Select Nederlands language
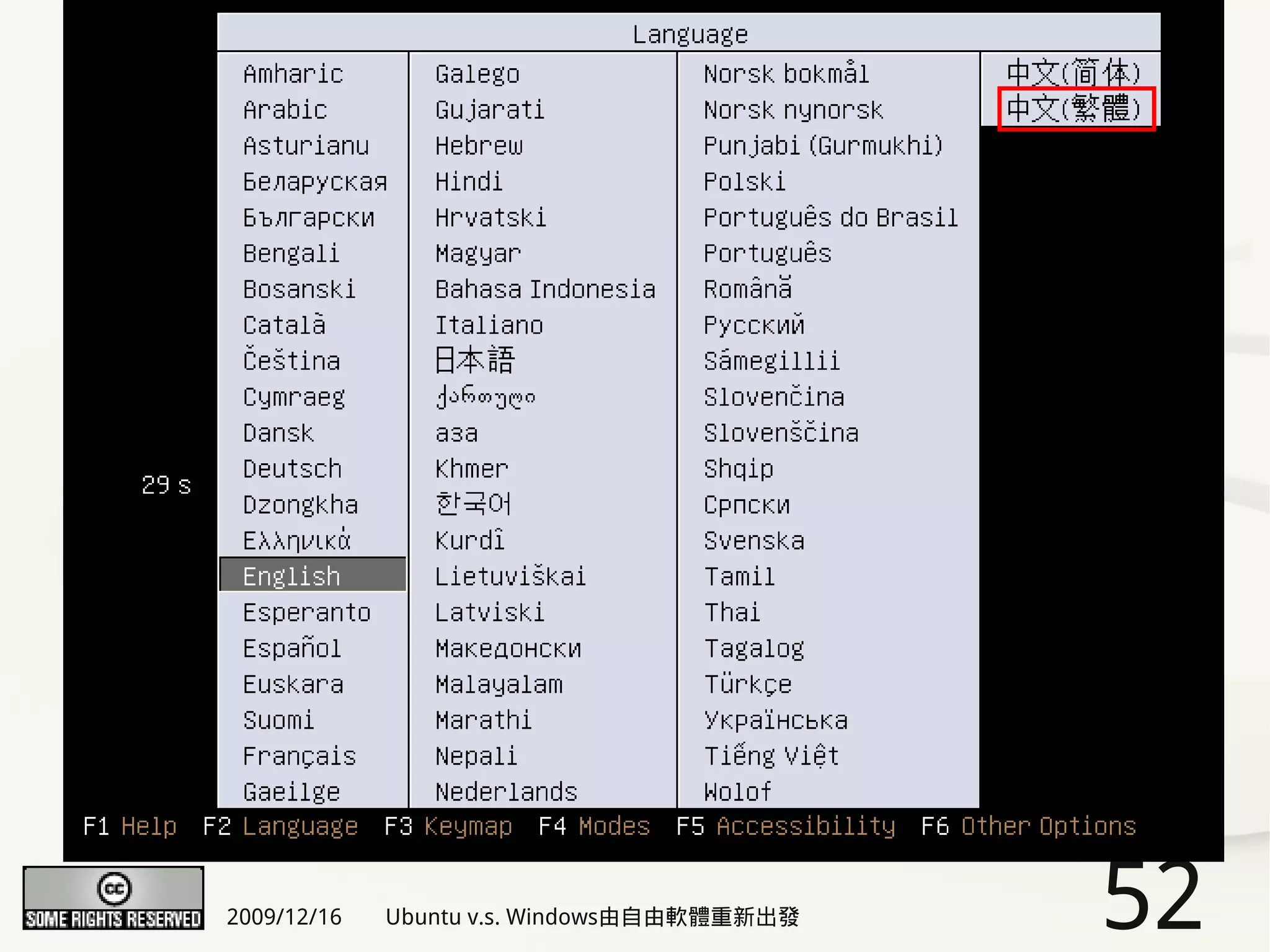1270x952 pixels. [x=506, y=792]
